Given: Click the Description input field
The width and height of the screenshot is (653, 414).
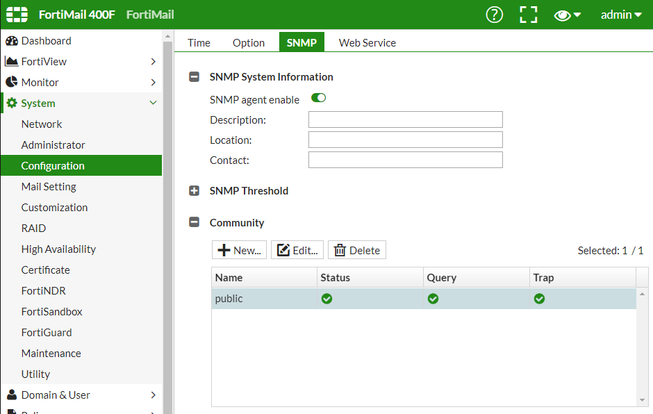Looking at the screenshot, I should coord(405,120).
